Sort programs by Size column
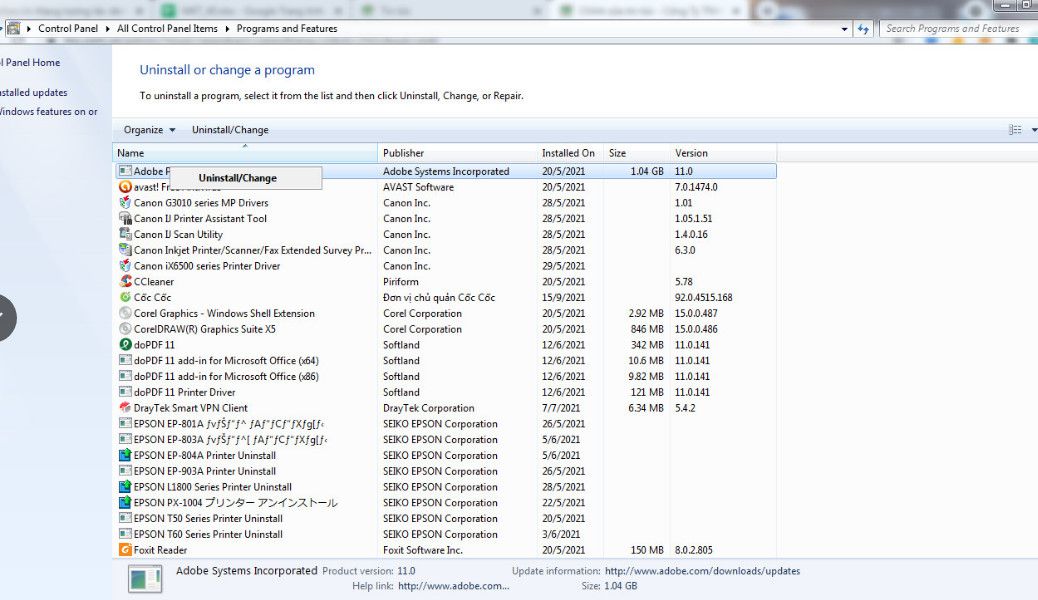This screenshot has width=1038, height=600. coord(637,153)
